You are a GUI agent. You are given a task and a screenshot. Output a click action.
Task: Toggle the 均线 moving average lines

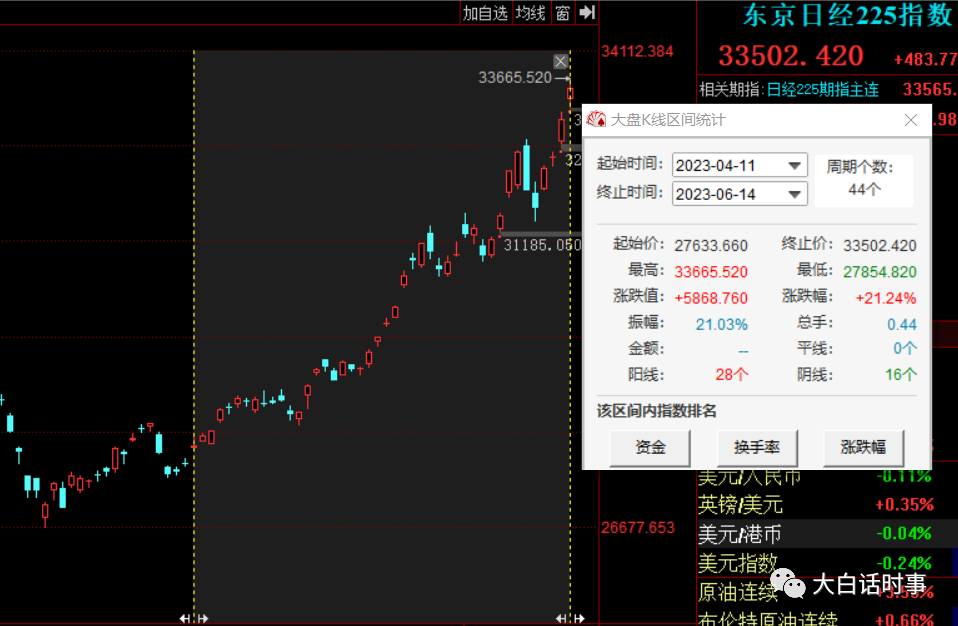pyautogui.click(x=530, y=13)
